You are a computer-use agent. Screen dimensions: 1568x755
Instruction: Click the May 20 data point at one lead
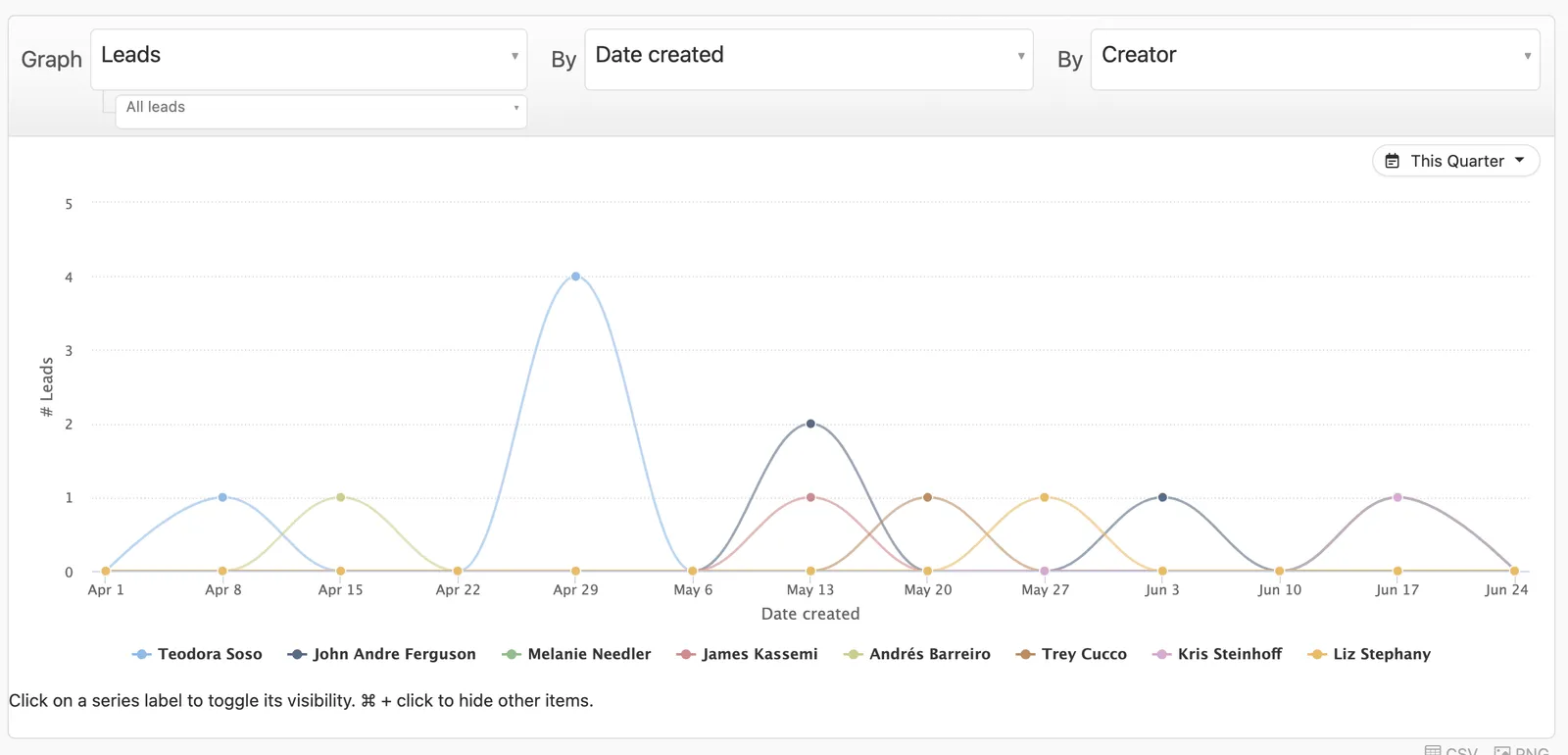[x=928, y=497]
